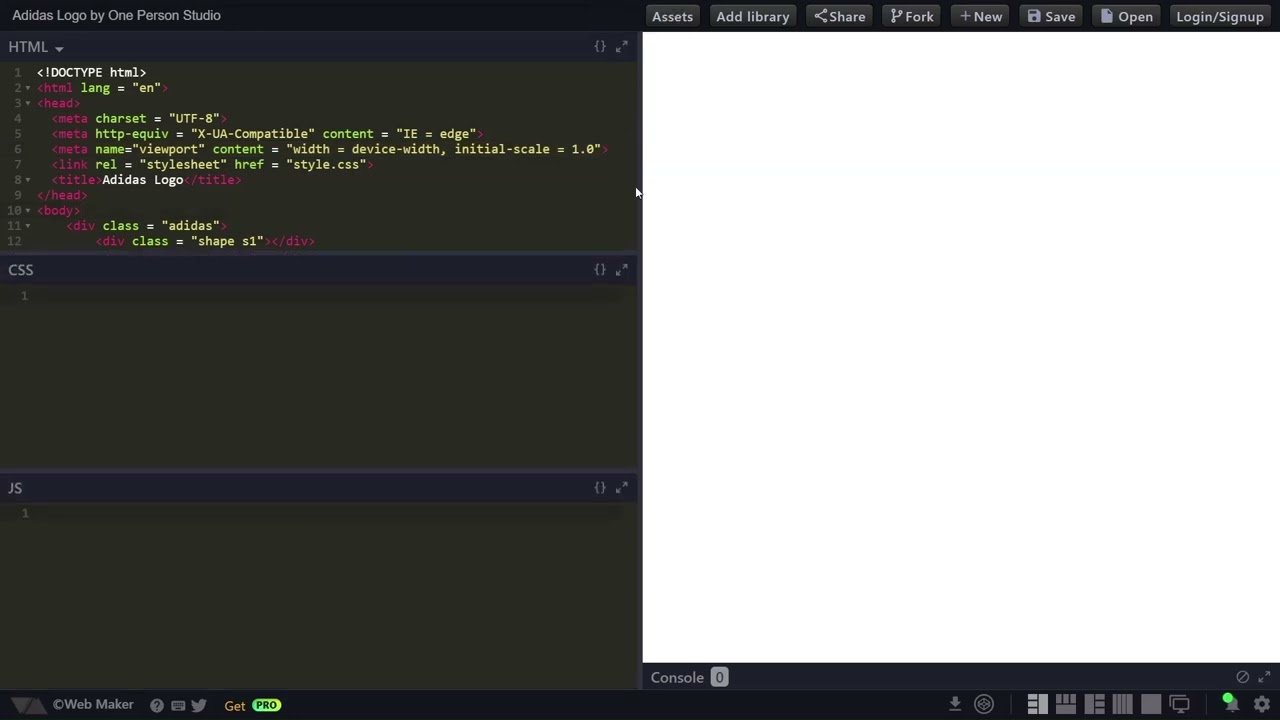Click the <!DOCTYPE html> line
Image resolution: width=1280 pixels, height=720 pixels.
point(91,73)
